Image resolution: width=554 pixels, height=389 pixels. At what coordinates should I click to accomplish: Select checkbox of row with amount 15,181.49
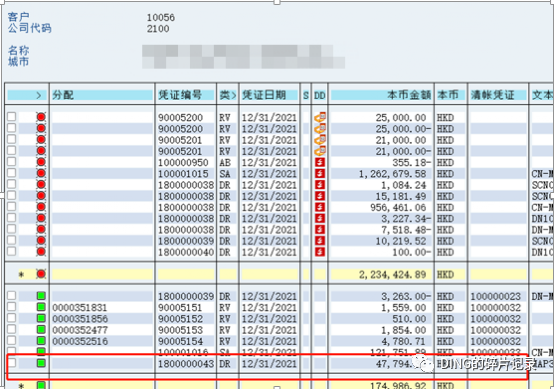(x=12, y=195)
